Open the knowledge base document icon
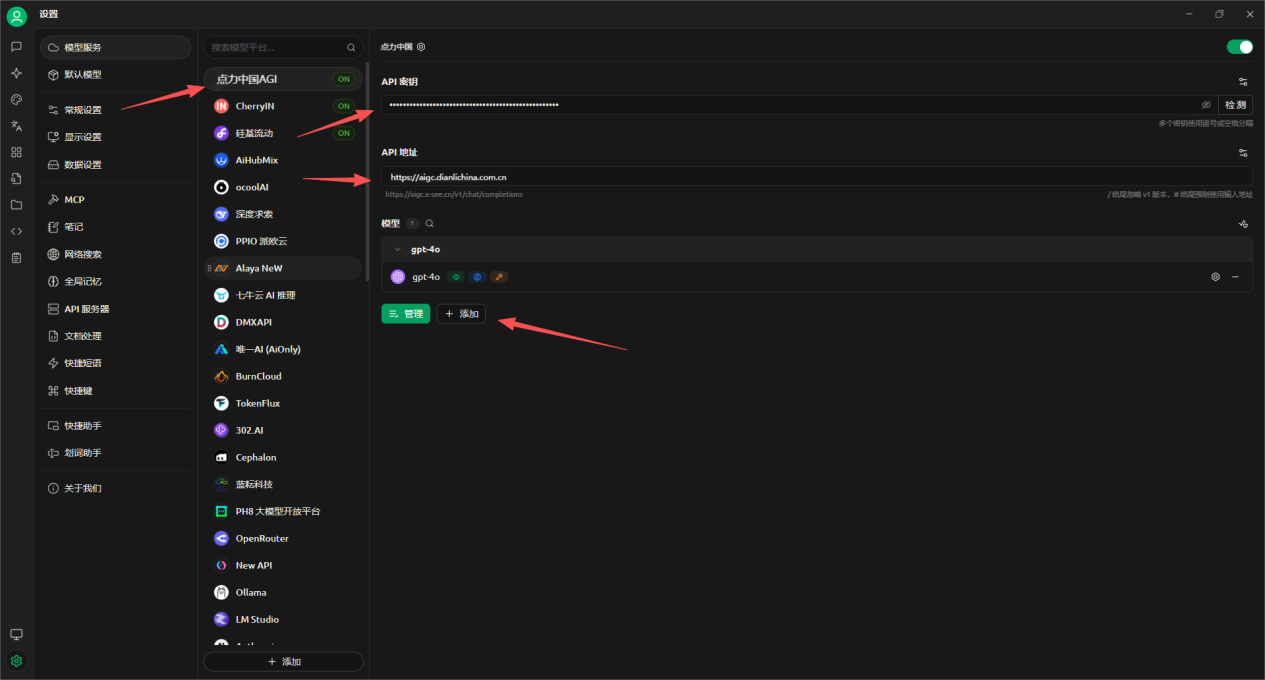This screenshot has width=1265, height=680. tap(16, 178)
